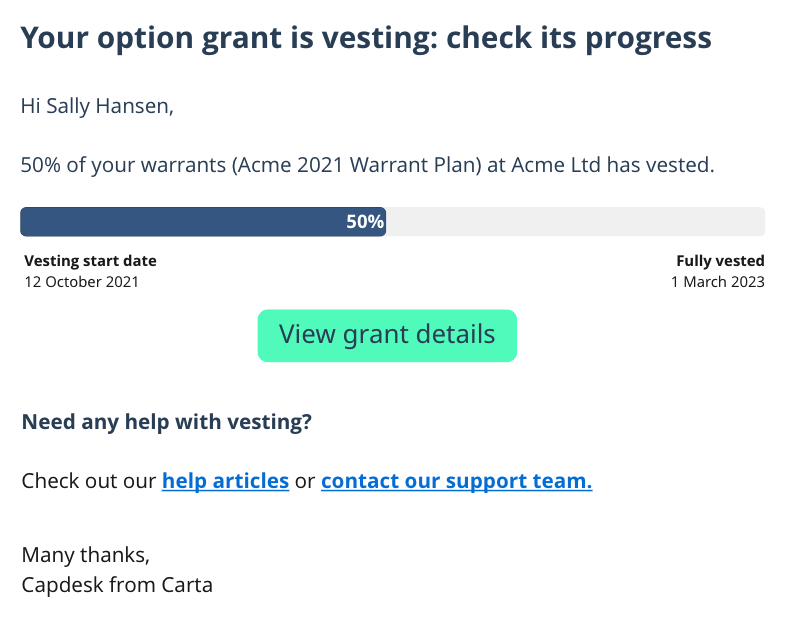
Task: Open the help articles link
Action: 225,481
